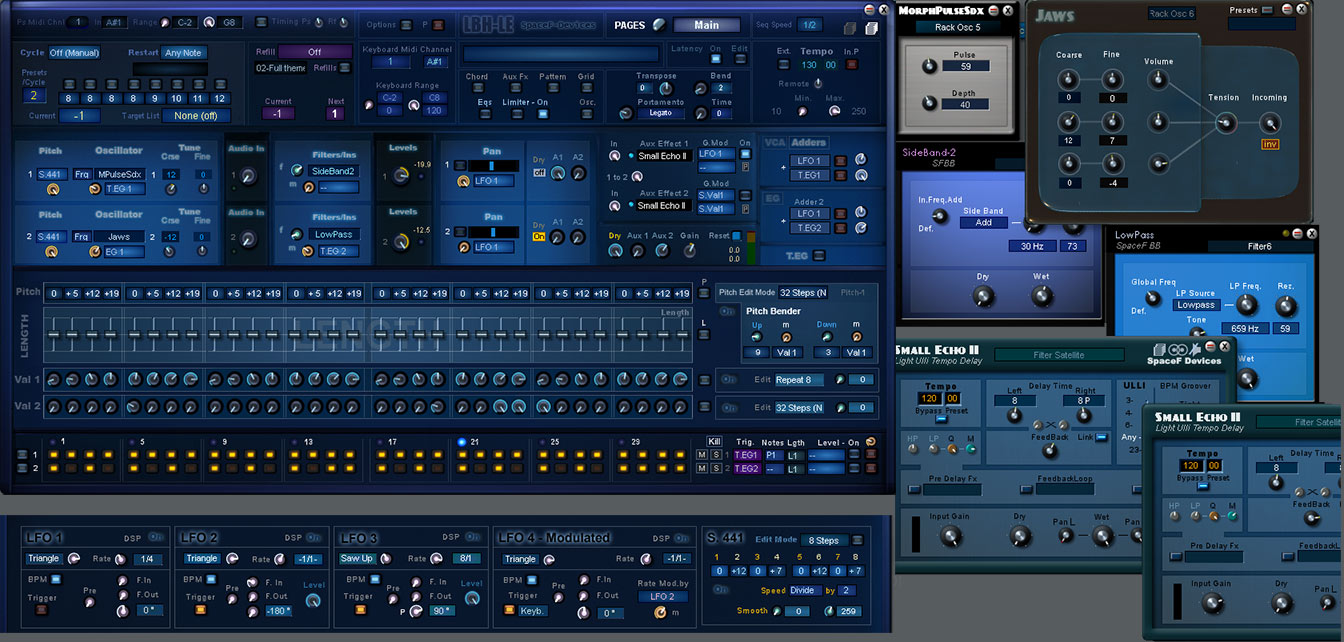Click the P icon beside Aux Effect 1 G.Mod
The height and width of the screenshot is (642, 1344).
pyautogui.click(x=745, y=167)
